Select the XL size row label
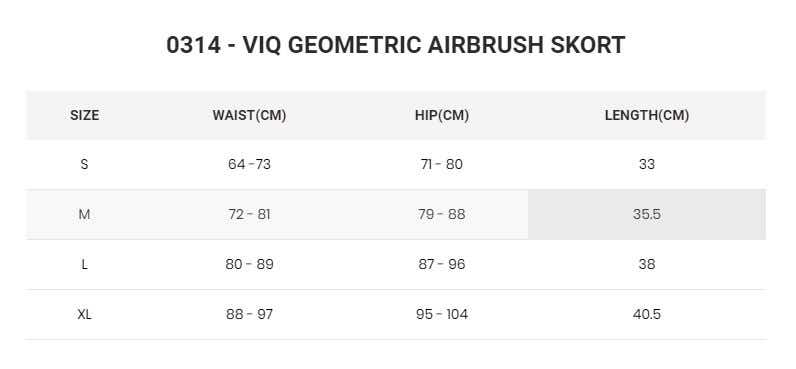This screenshot has width=796, height=369. (84, 314)
